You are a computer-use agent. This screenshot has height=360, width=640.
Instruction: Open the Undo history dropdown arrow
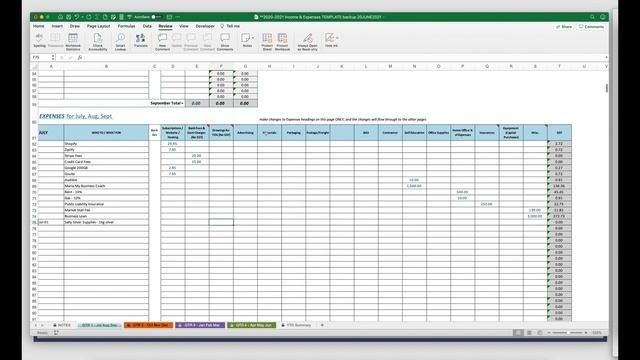pos(82,17)
